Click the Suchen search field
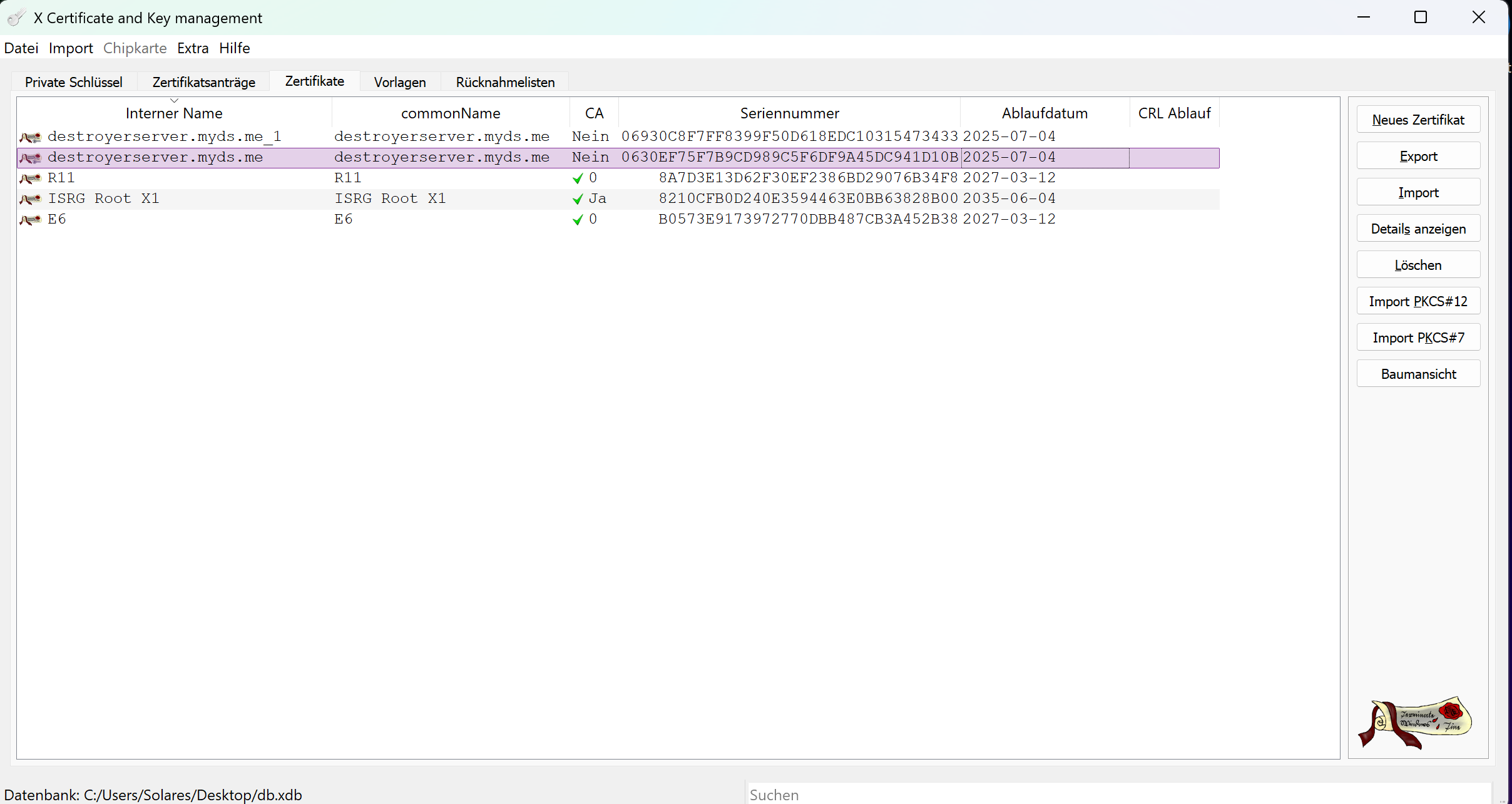This screenshot has width=1512, height=804. coord(1119,794)
